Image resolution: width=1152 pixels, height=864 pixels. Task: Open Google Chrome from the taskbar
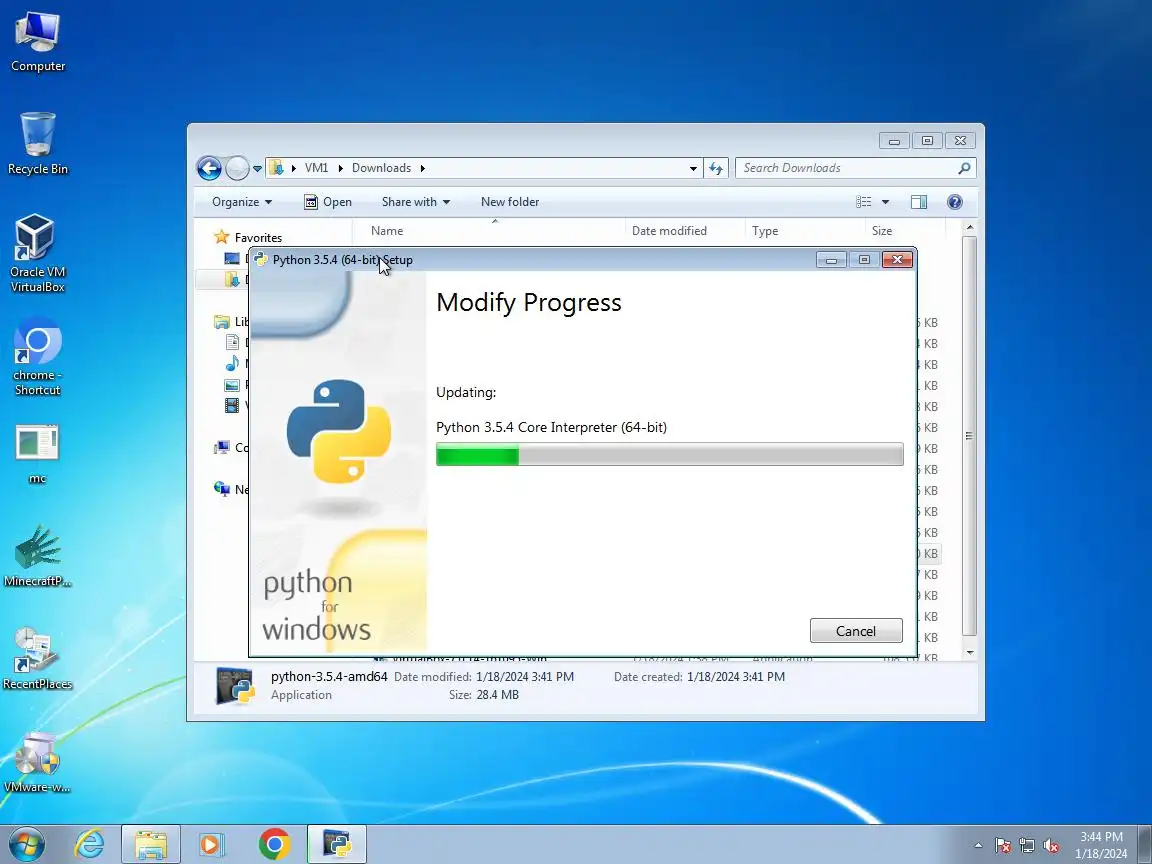coord(274,844)
